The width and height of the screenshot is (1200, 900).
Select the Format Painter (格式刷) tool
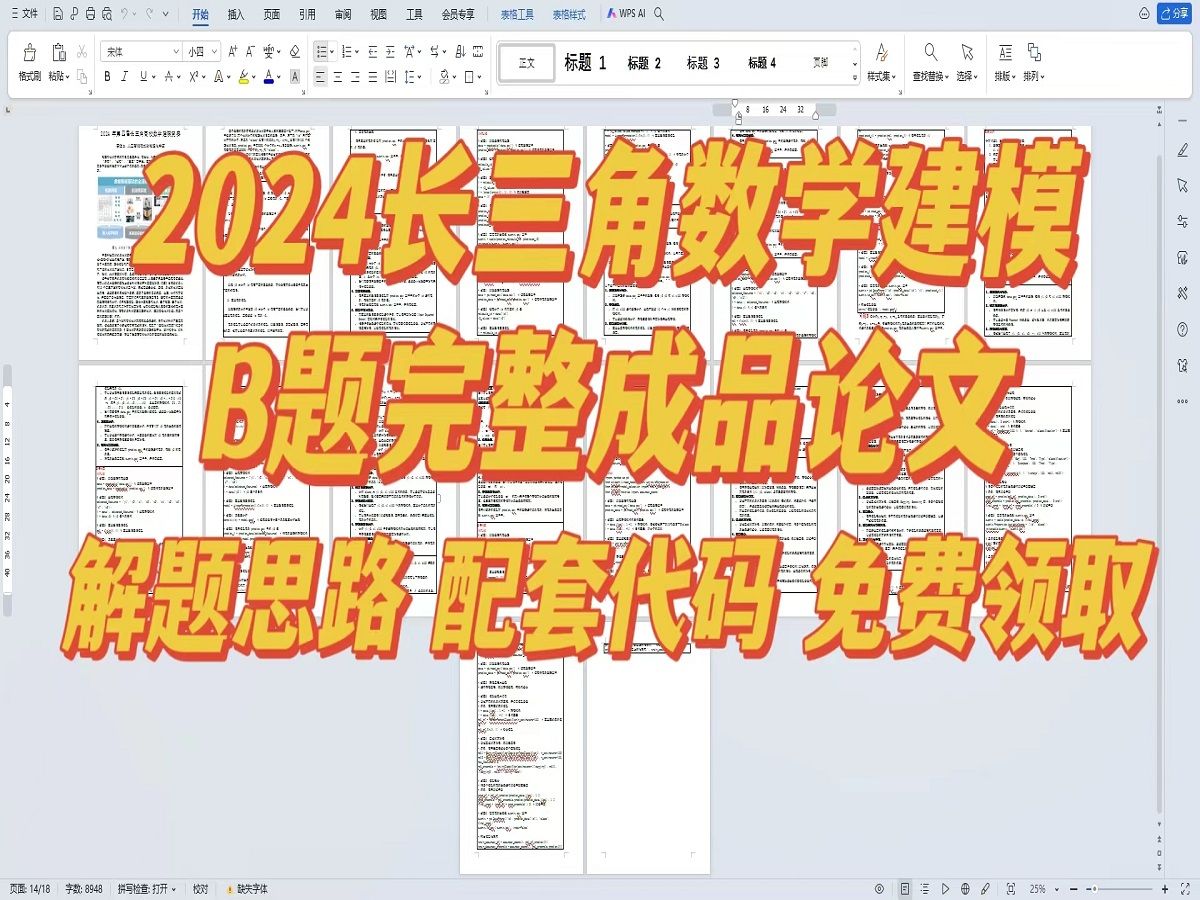point(30,60)
